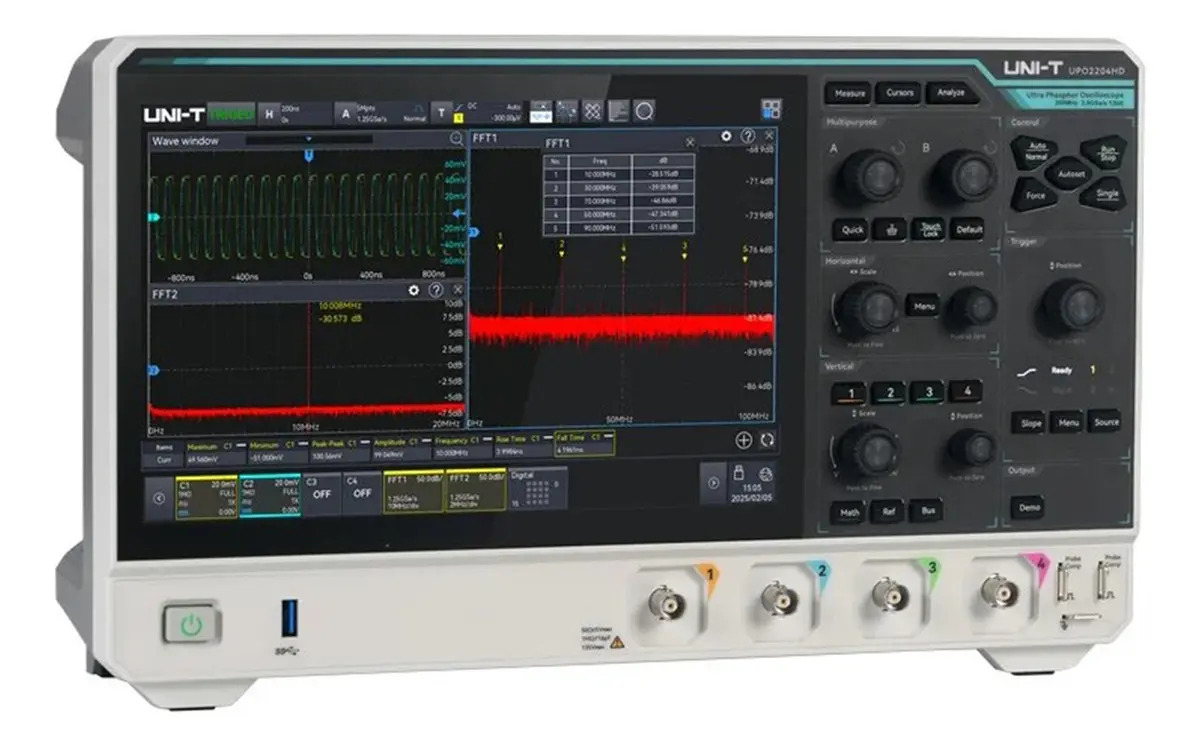Push the Auto Normal button
This screenshot has height=746, width=1200.
1035,151
